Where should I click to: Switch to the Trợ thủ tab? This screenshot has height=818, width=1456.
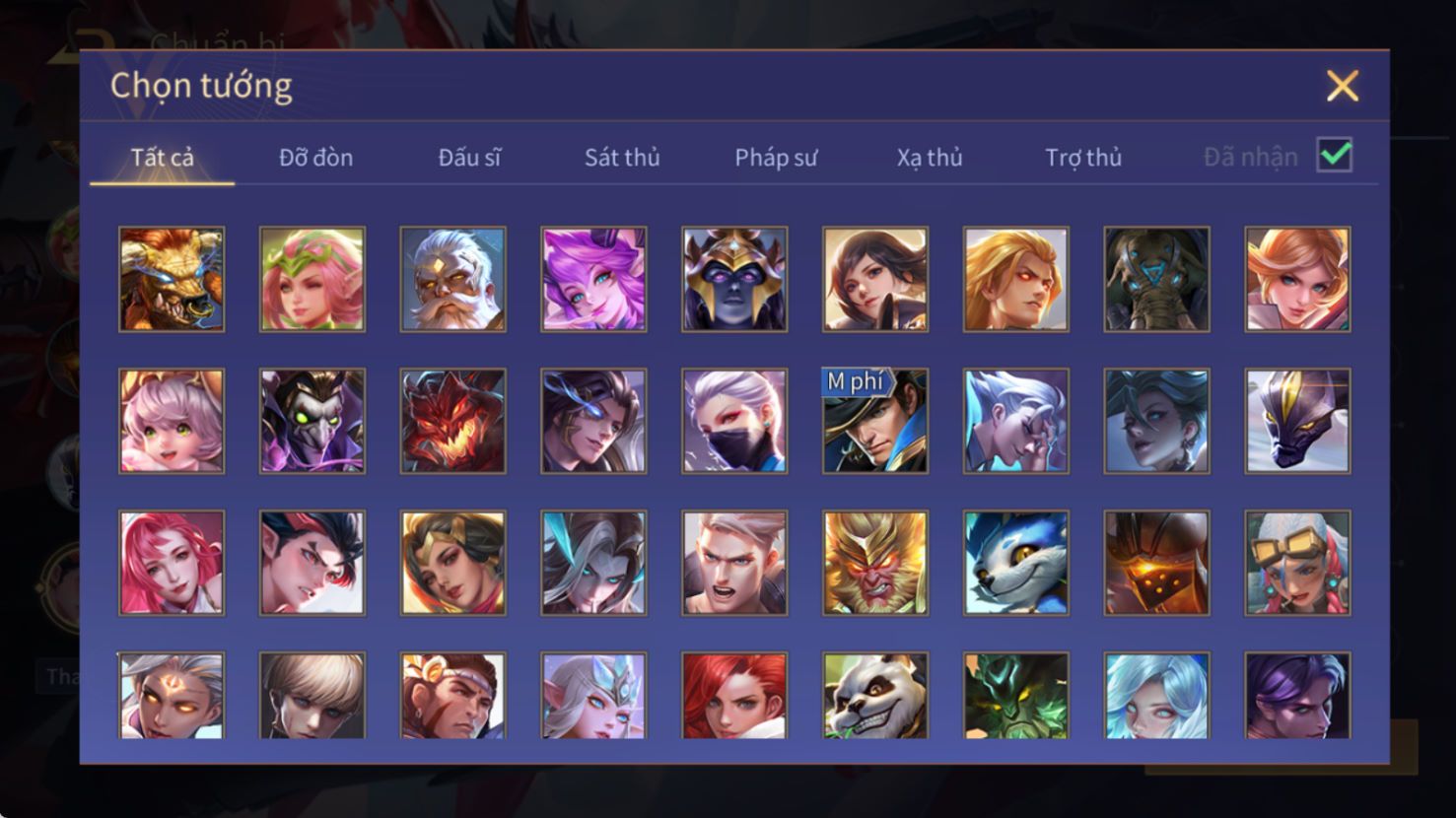click(x=1083, y=158)
